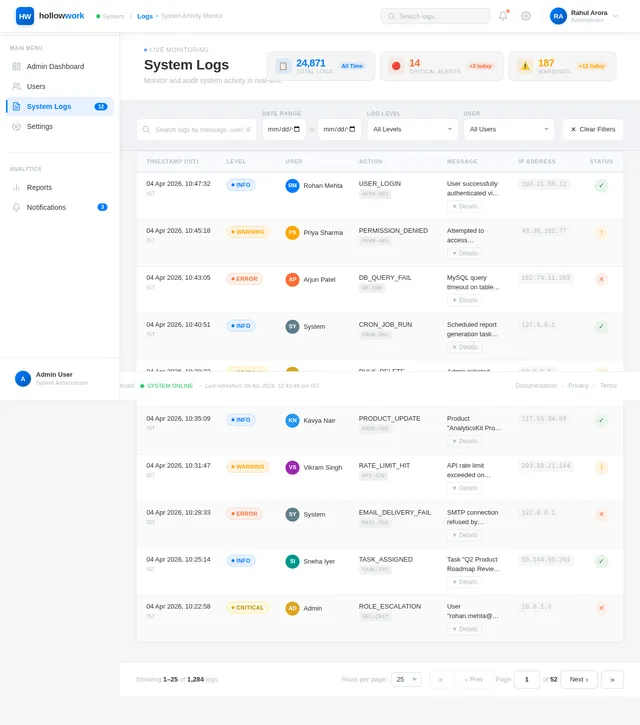Click the warning status icon for PERMISSION_DENIED
This screenshot has height=725, width=640.
pyautogui.click(x=601, y=233)
